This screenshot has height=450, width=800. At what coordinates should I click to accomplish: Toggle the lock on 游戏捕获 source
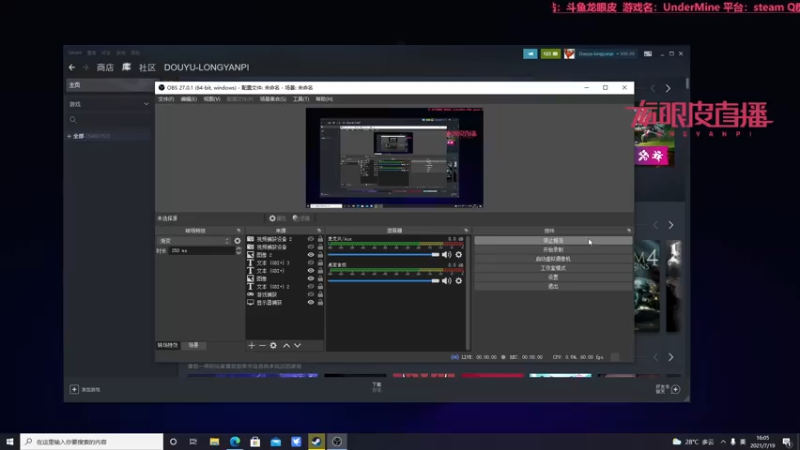(320, 294)
